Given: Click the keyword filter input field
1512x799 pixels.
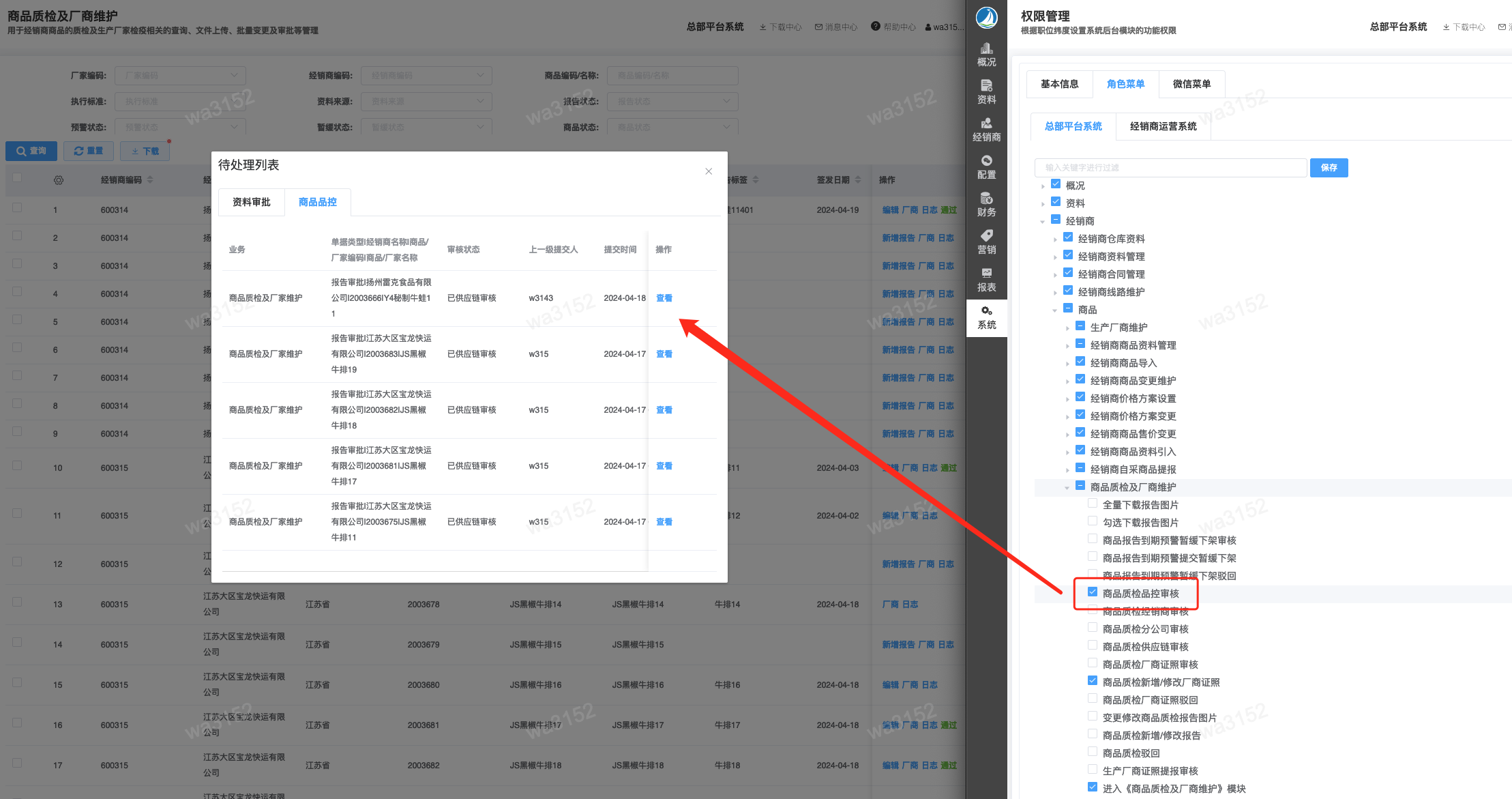Looking at the screenshot, I should click(1170, 168).
